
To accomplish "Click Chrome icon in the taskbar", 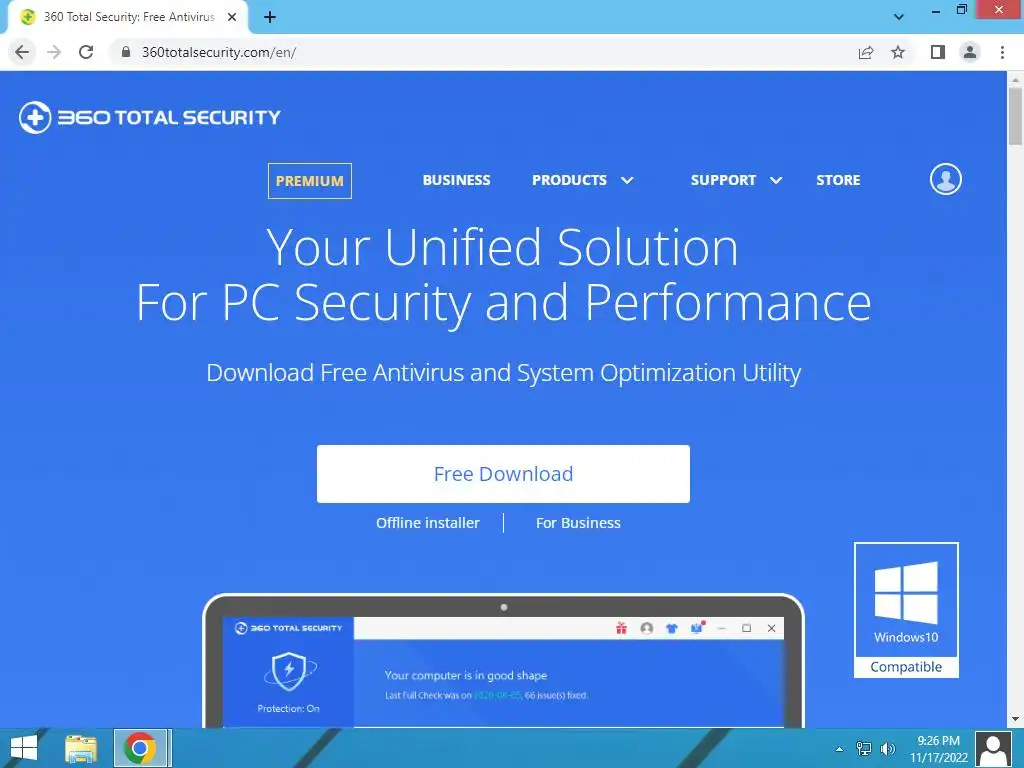I will click(140, 748).
